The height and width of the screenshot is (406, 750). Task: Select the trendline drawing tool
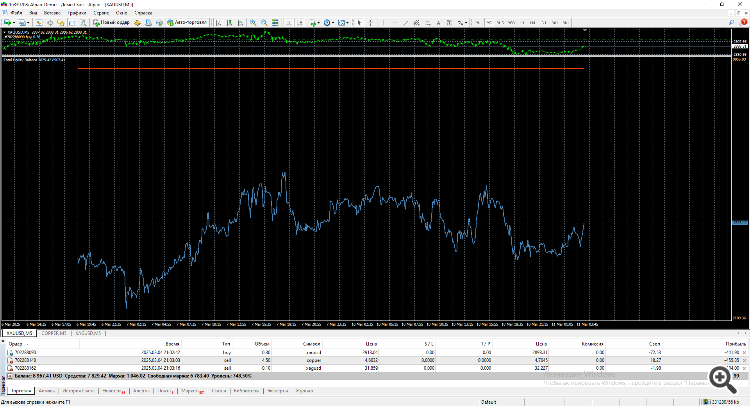[x=406, y=22]
